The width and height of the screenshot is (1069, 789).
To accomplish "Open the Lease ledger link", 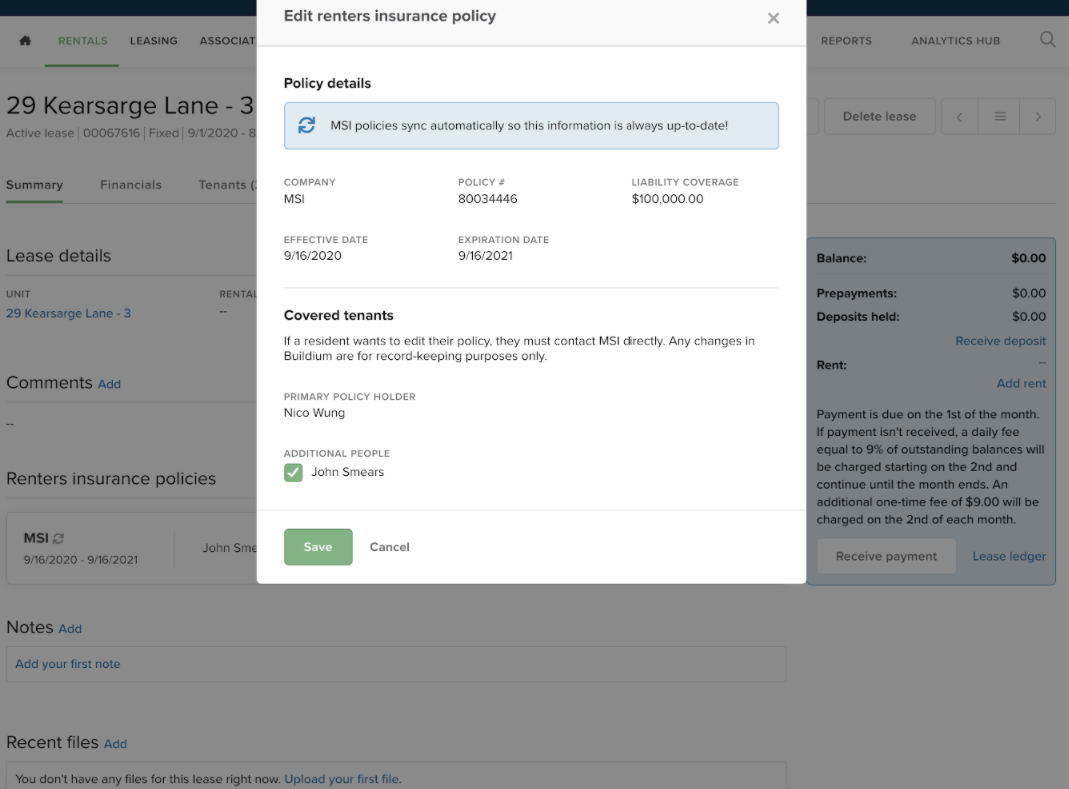I will 1008,556.
